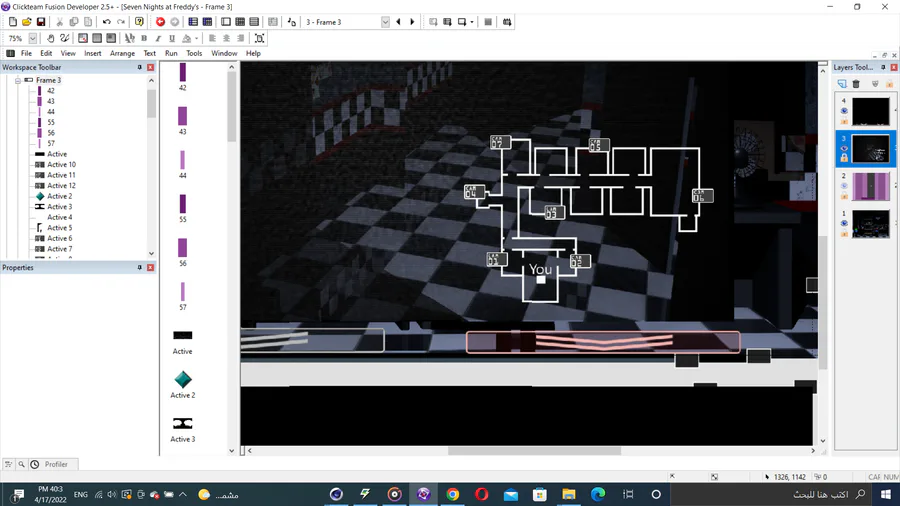Click the Cut scissors icon
900x506 pixels.
click(59, 22)
